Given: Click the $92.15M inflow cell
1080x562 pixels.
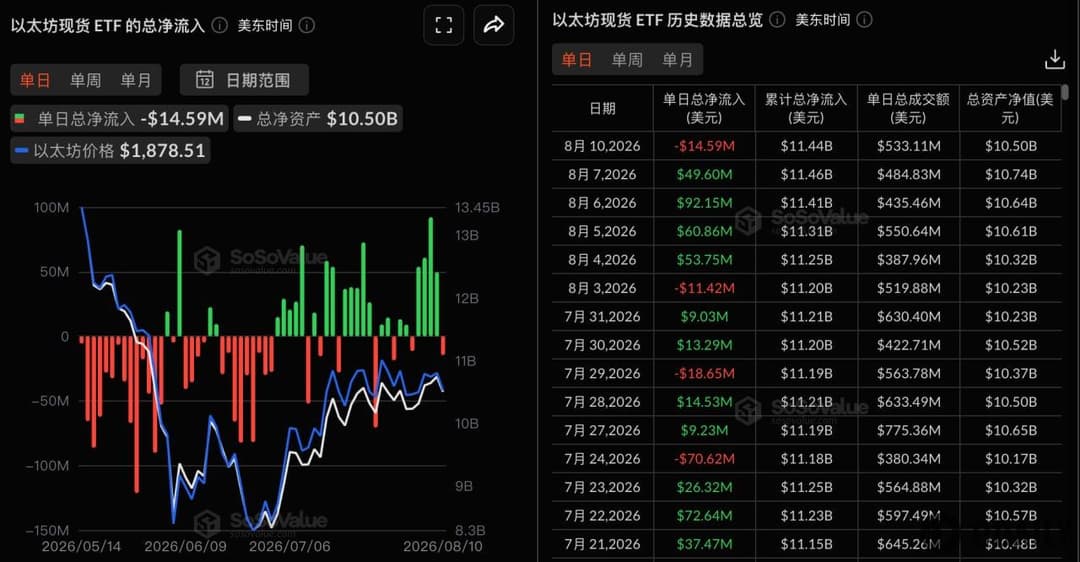Looking at the screenshot, I should pyautogui.click(x=704, y=203).
